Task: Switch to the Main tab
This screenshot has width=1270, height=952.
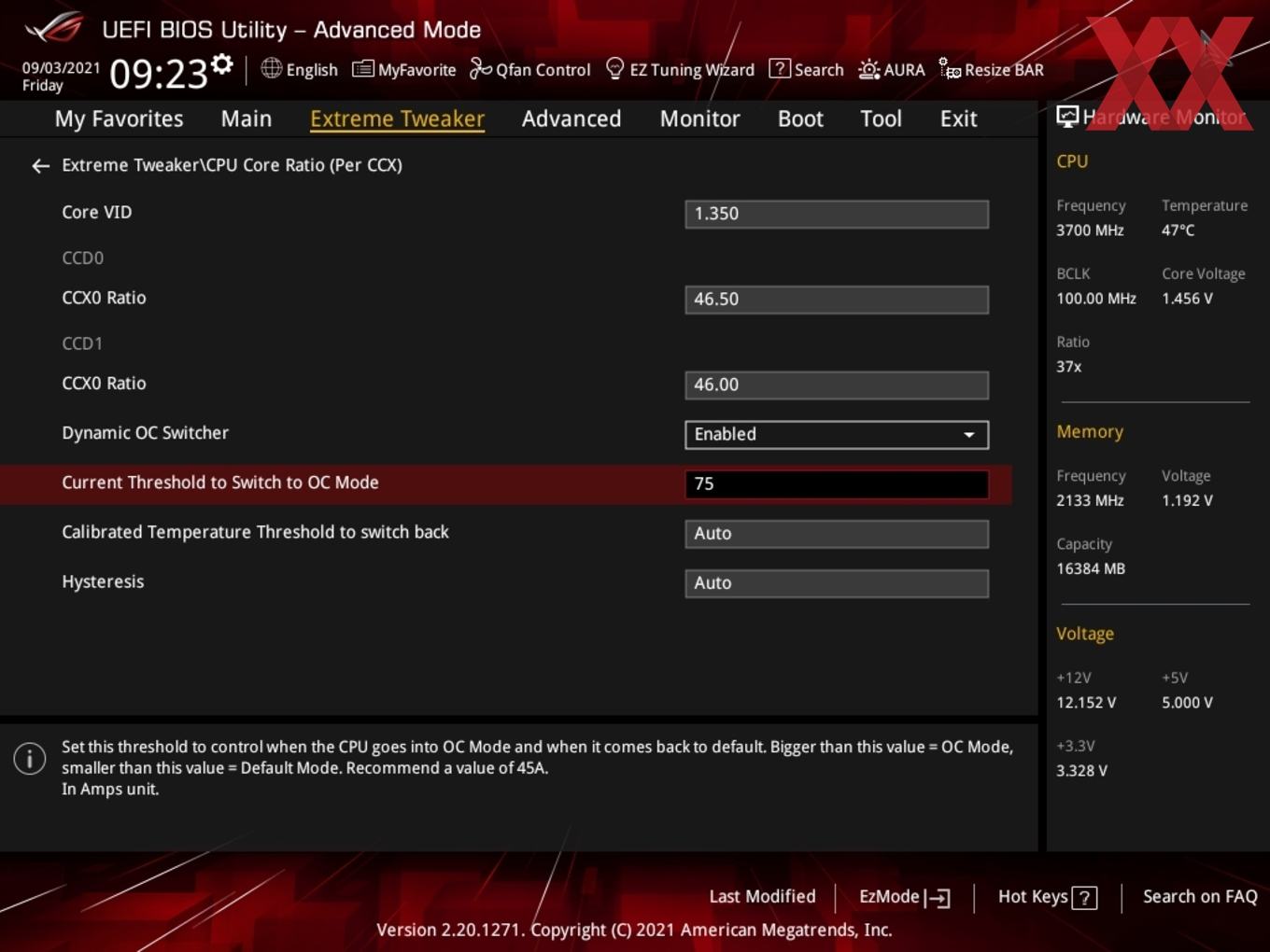Action: 247,119
